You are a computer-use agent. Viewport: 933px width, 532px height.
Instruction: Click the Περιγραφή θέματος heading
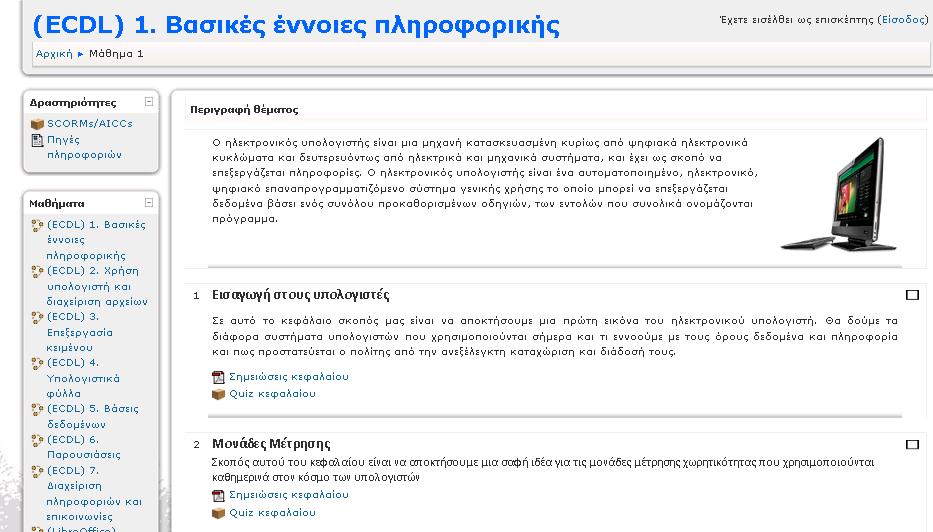click(244, 109)
